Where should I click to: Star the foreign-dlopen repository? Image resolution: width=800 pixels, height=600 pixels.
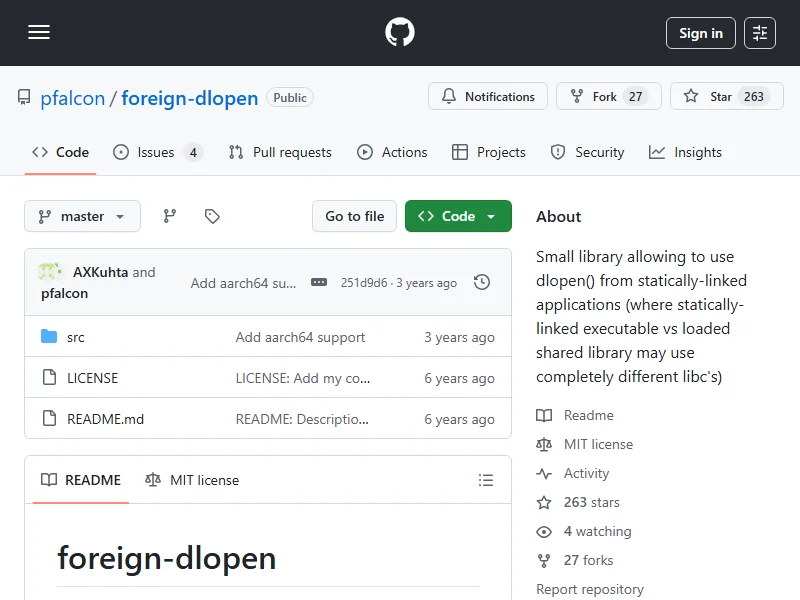tap(709, 97)
